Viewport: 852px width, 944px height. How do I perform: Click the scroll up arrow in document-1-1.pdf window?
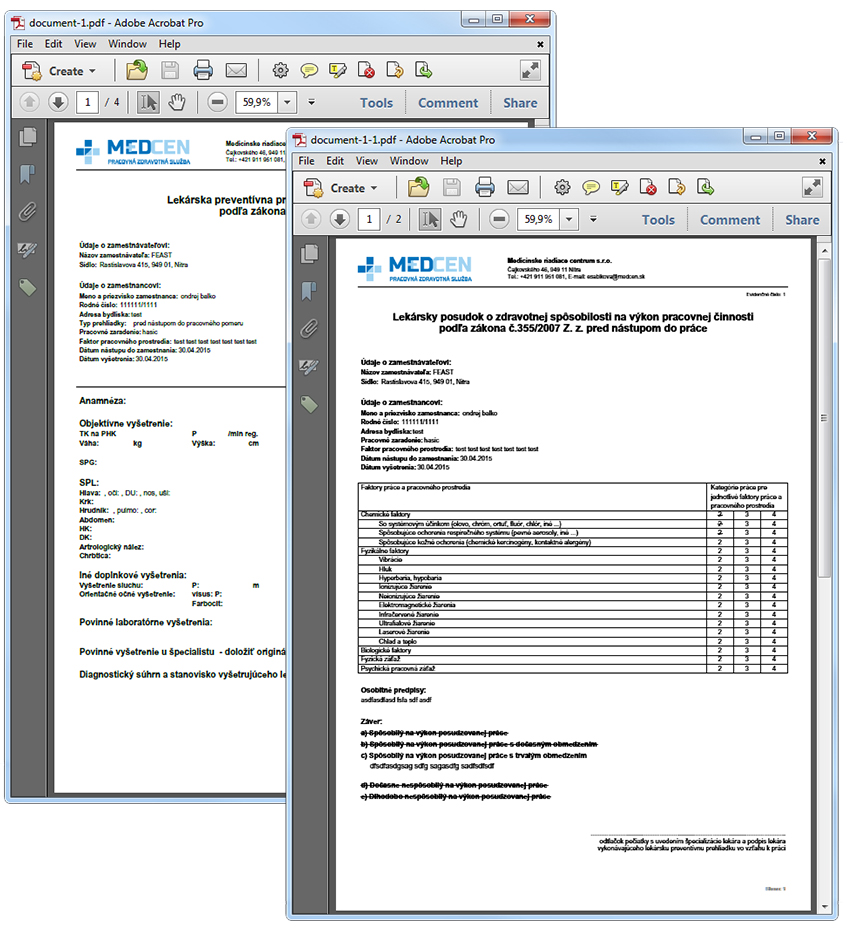click(x=824, y=250)
